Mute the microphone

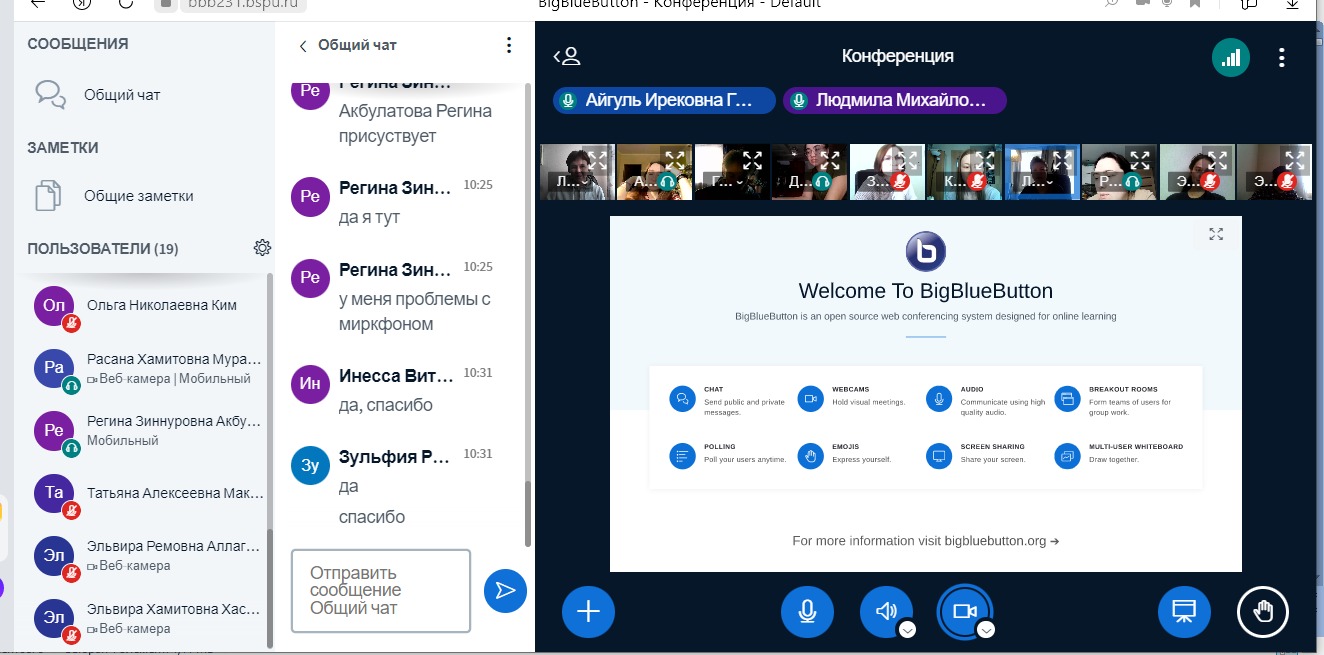[807, 611]
